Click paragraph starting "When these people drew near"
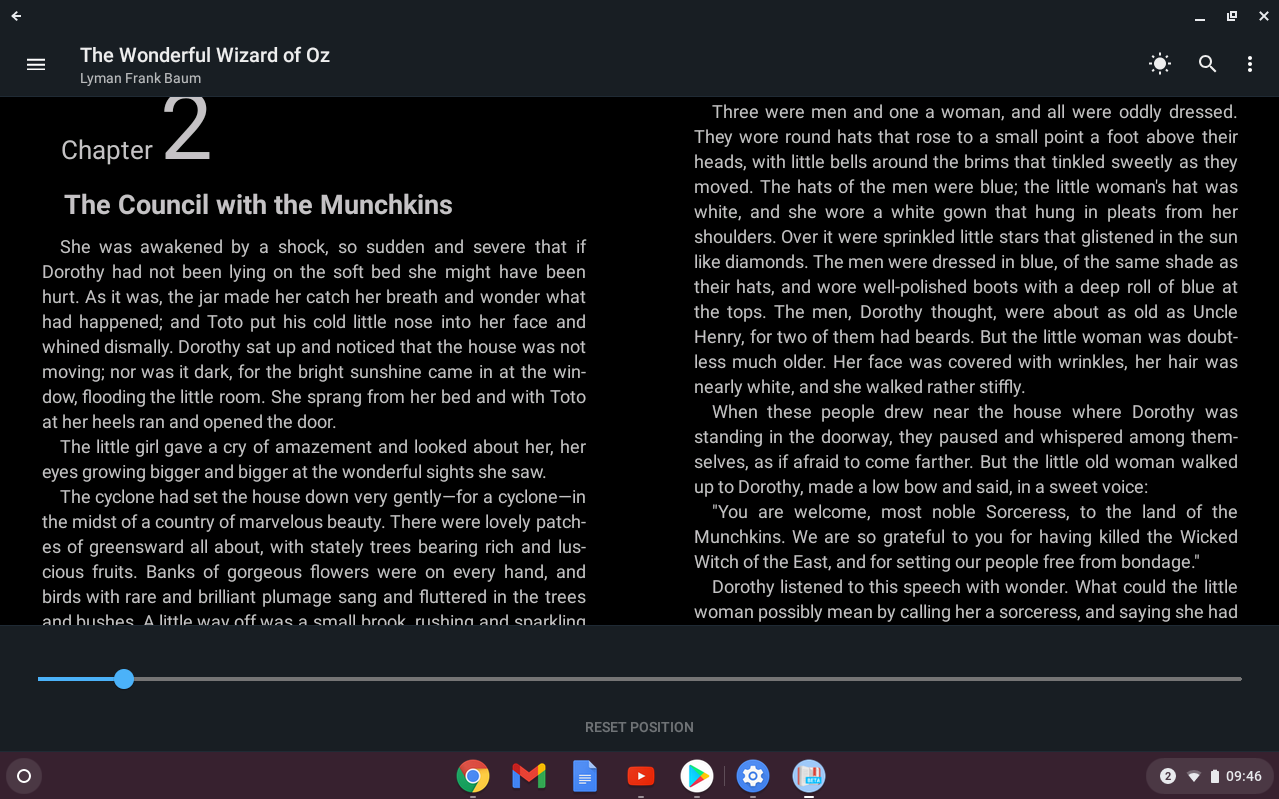 coord(966,449)
